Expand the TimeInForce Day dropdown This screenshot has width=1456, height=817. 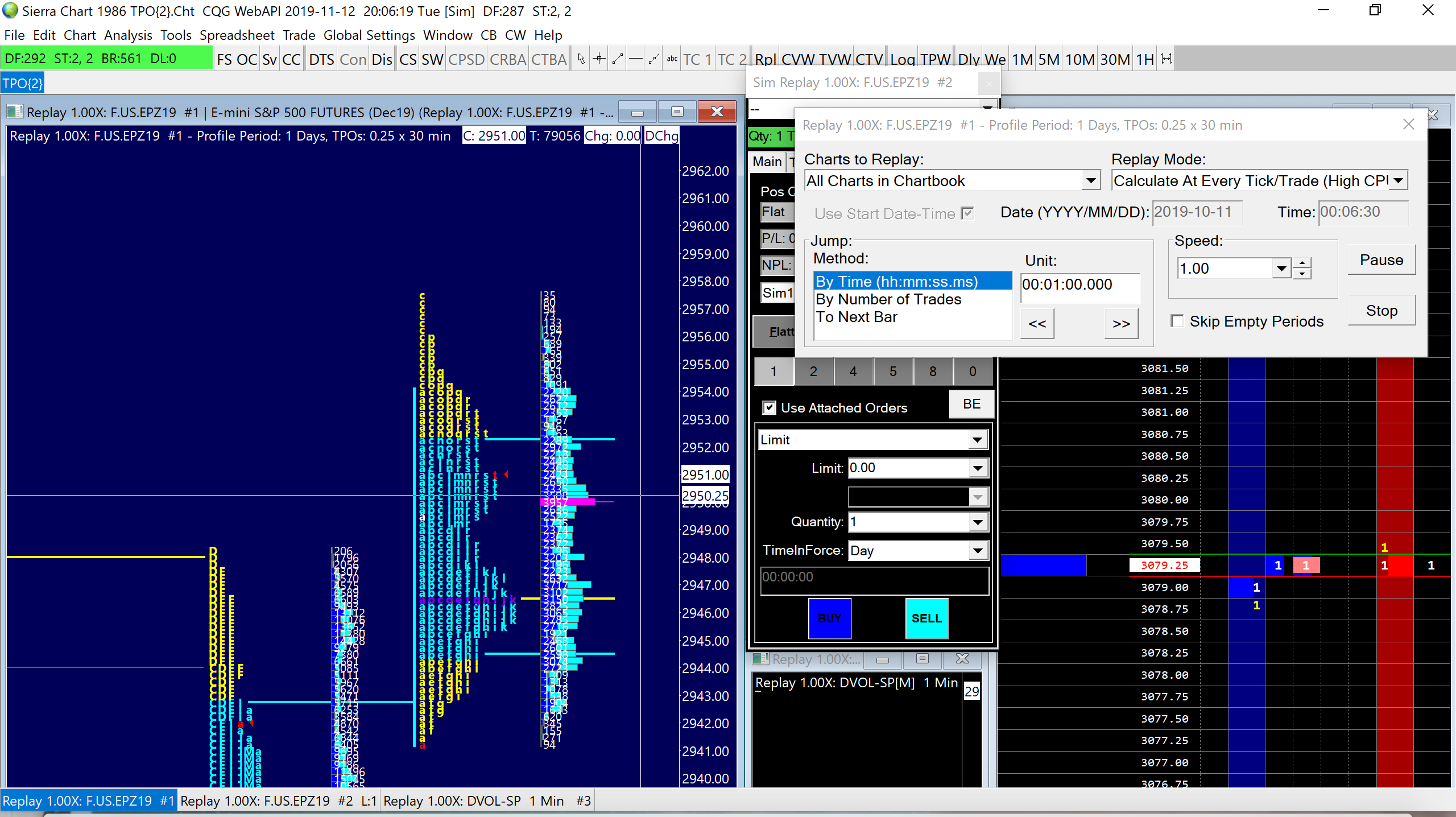point(978,551)
